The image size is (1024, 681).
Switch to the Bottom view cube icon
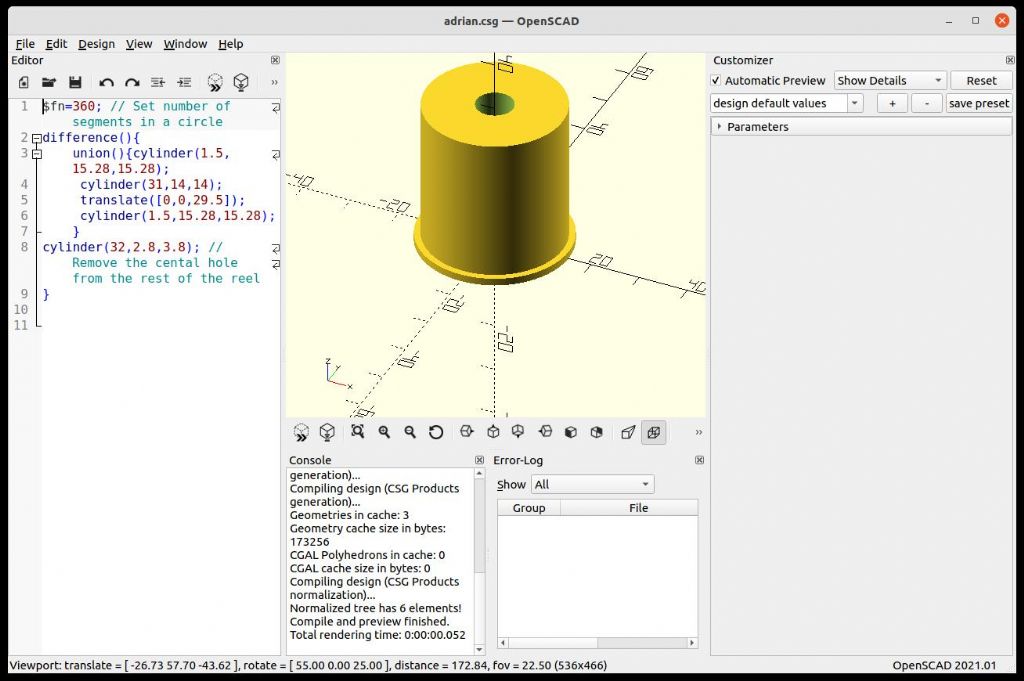[518, 432]
